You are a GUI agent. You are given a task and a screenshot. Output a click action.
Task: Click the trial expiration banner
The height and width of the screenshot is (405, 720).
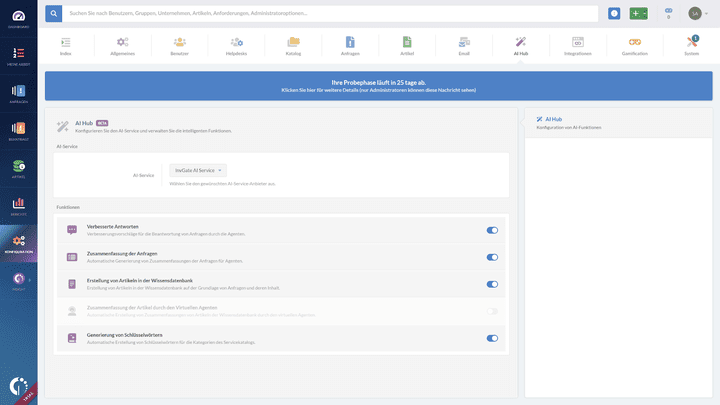[378, 86]
